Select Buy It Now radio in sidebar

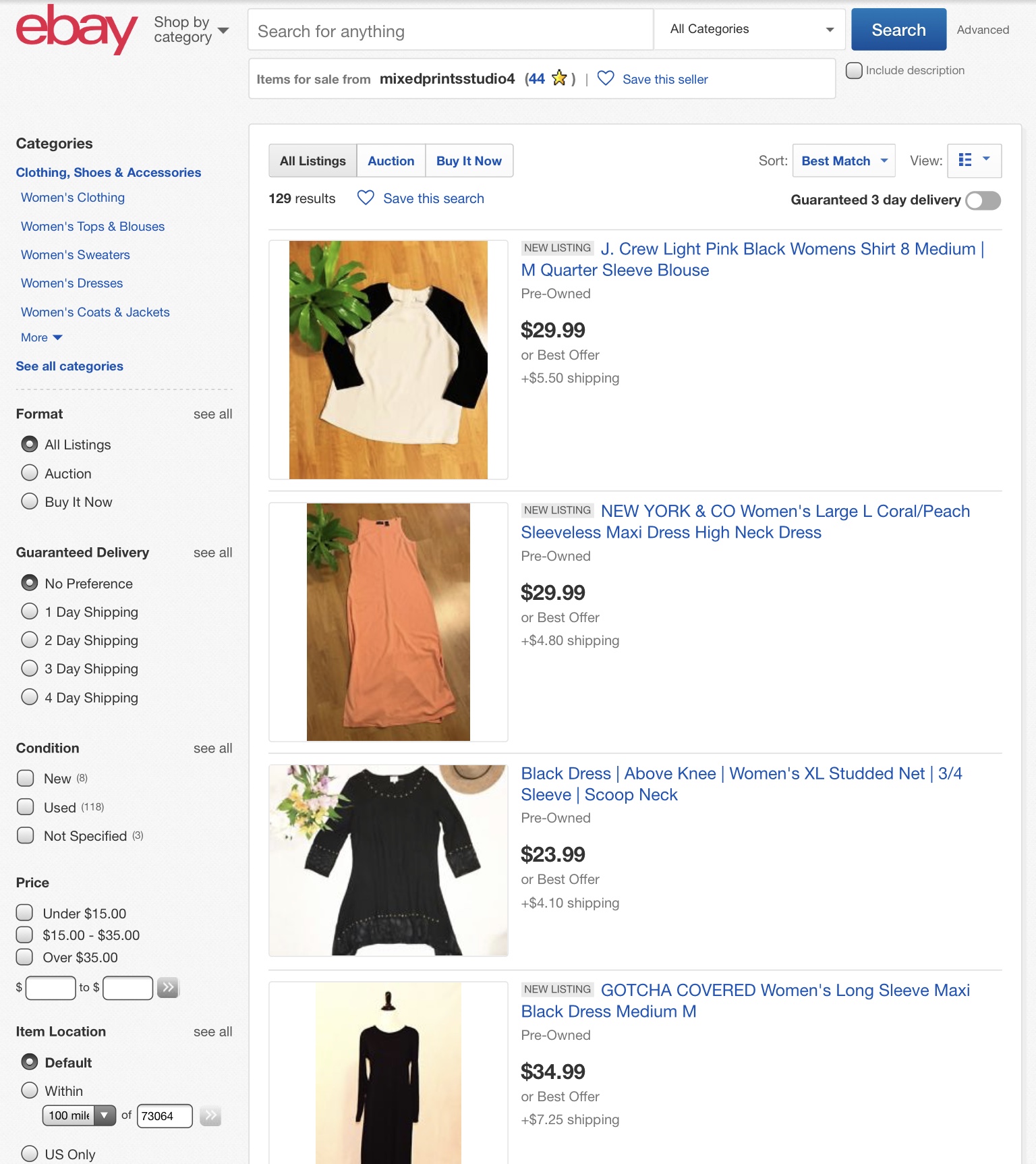tap(30, 501)
